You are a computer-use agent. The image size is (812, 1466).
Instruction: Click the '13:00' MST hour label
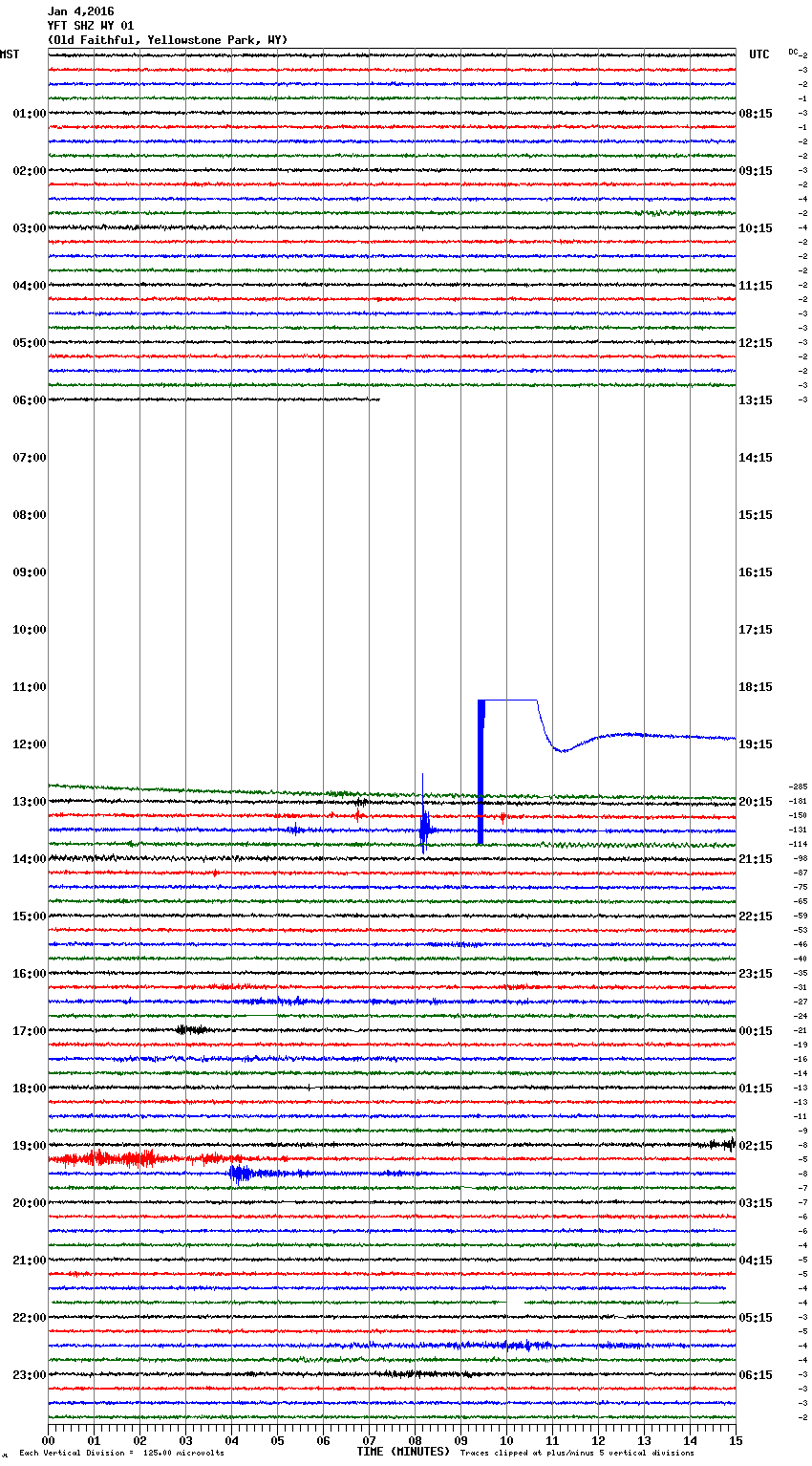click(x=30, y=802)
